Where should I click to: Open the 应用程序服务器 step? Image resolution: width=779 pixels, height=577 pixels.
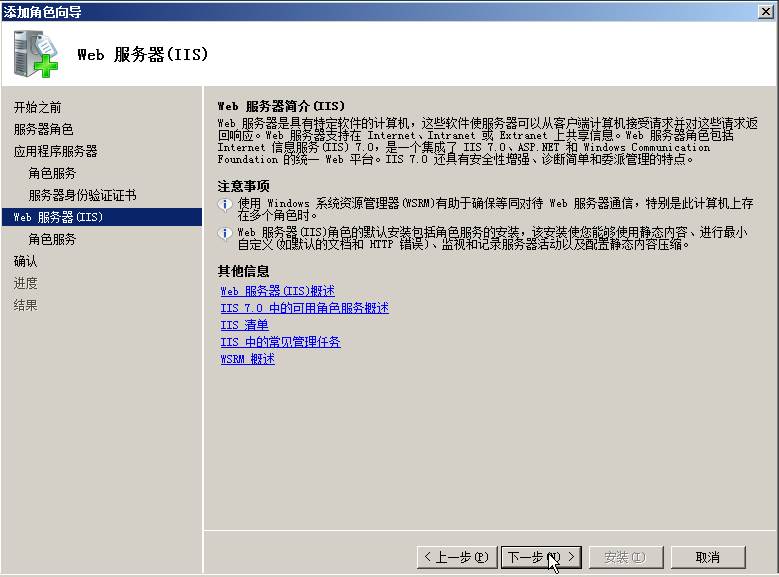click(x=55, y=151)
